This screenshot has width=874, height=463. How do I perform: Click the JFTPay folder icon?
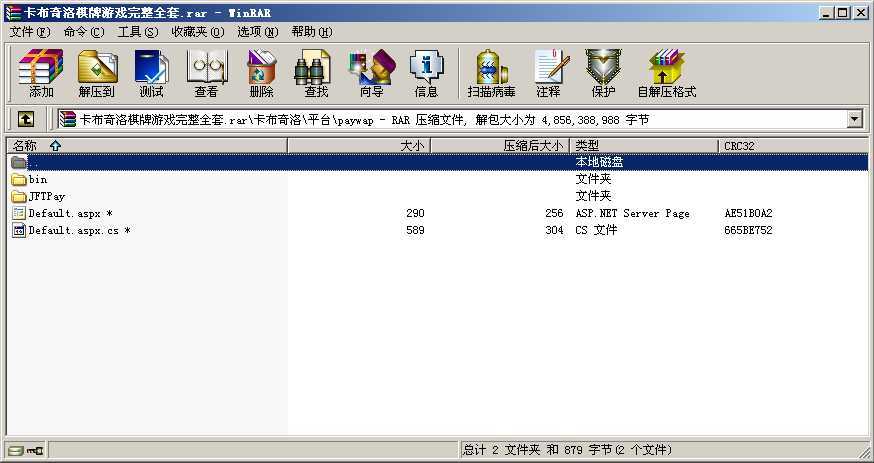pyautogui.click(x=19, y=196)
